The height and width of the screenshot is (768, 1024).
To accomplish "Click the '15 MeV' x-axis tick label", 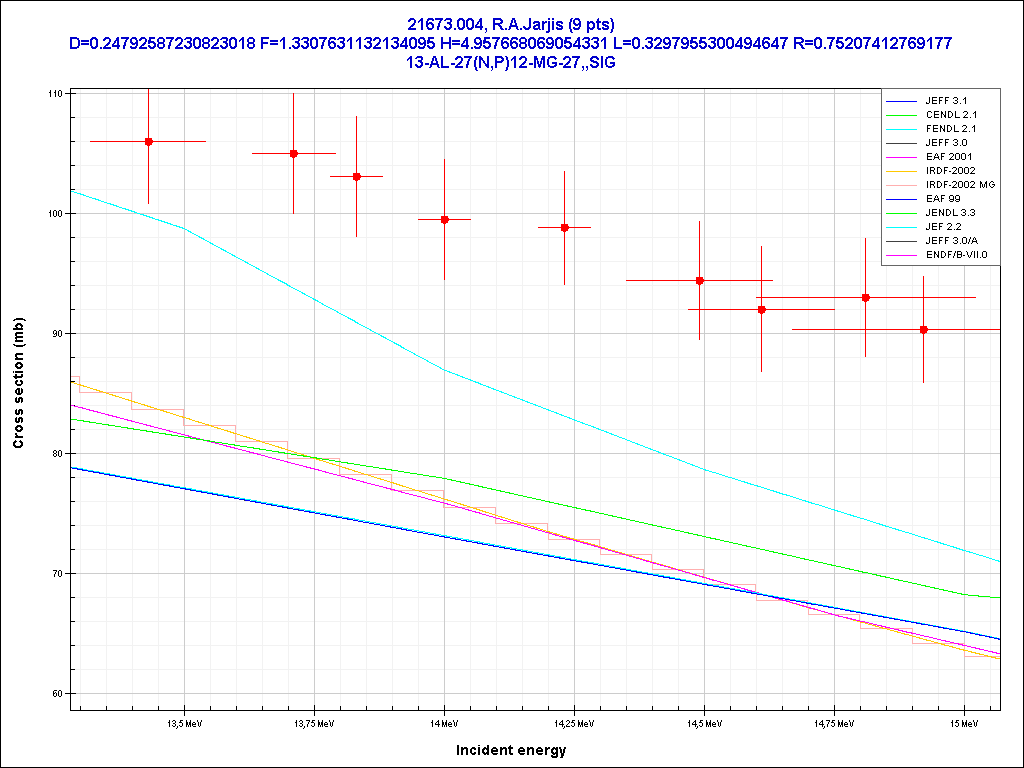I will tap(964, 722).
